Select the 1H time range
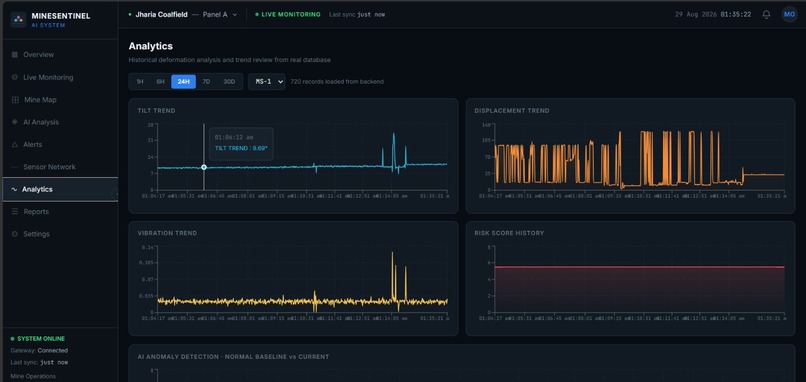The image size is (806, 382). (x=140, y=82)
